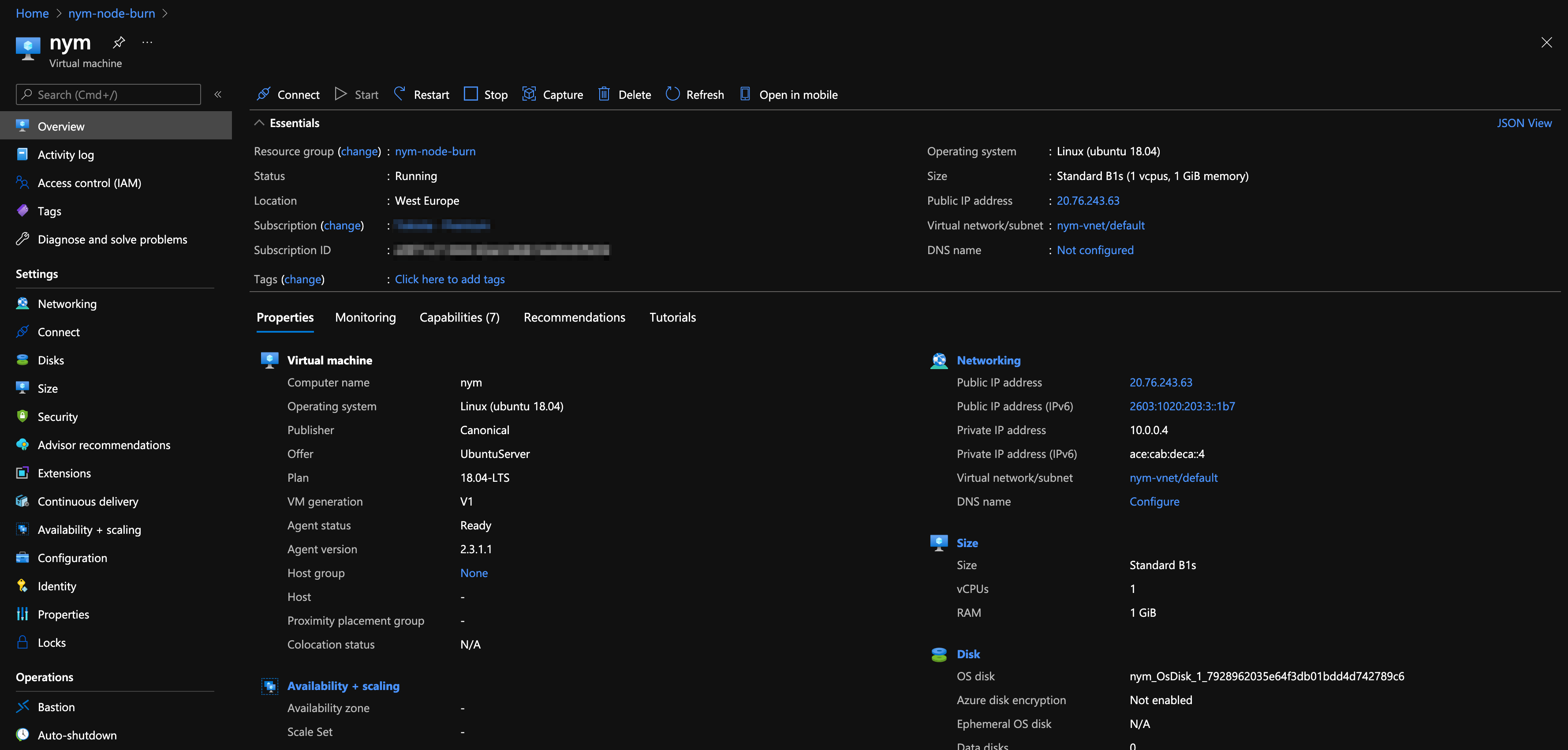Open the more options ellipsis menu
Image resolution: width=1568 pixels, height=750 pixels.
[x=147, y=42]
